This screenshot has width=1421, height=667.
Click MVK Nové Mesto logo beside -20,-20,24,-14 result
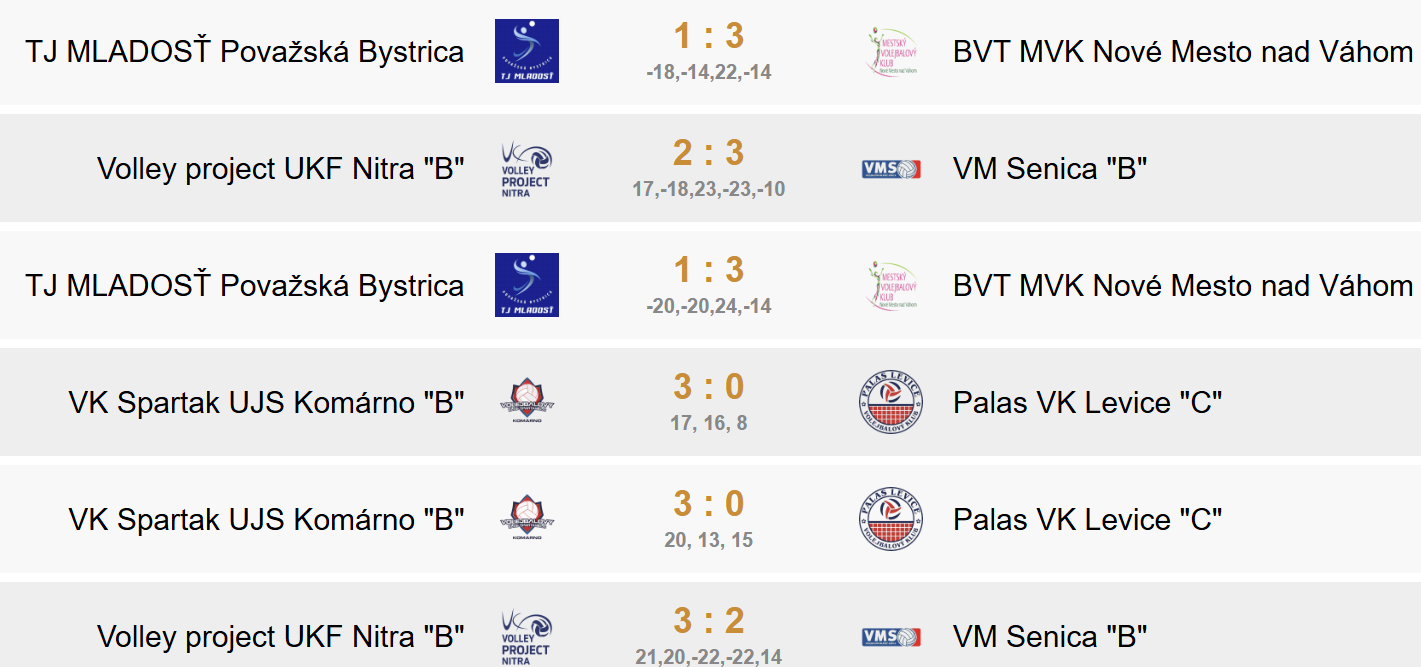coord(891,285)
